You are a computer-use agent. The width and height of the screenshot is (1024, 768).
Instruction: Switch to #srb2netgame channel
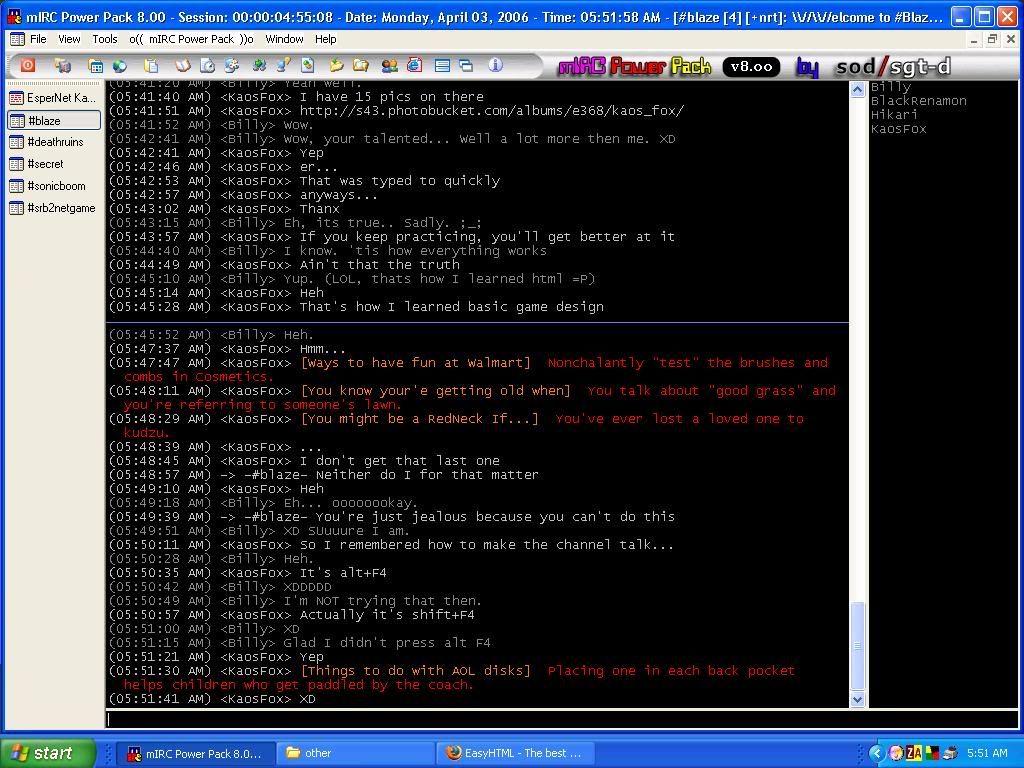[x=54, y=208]
